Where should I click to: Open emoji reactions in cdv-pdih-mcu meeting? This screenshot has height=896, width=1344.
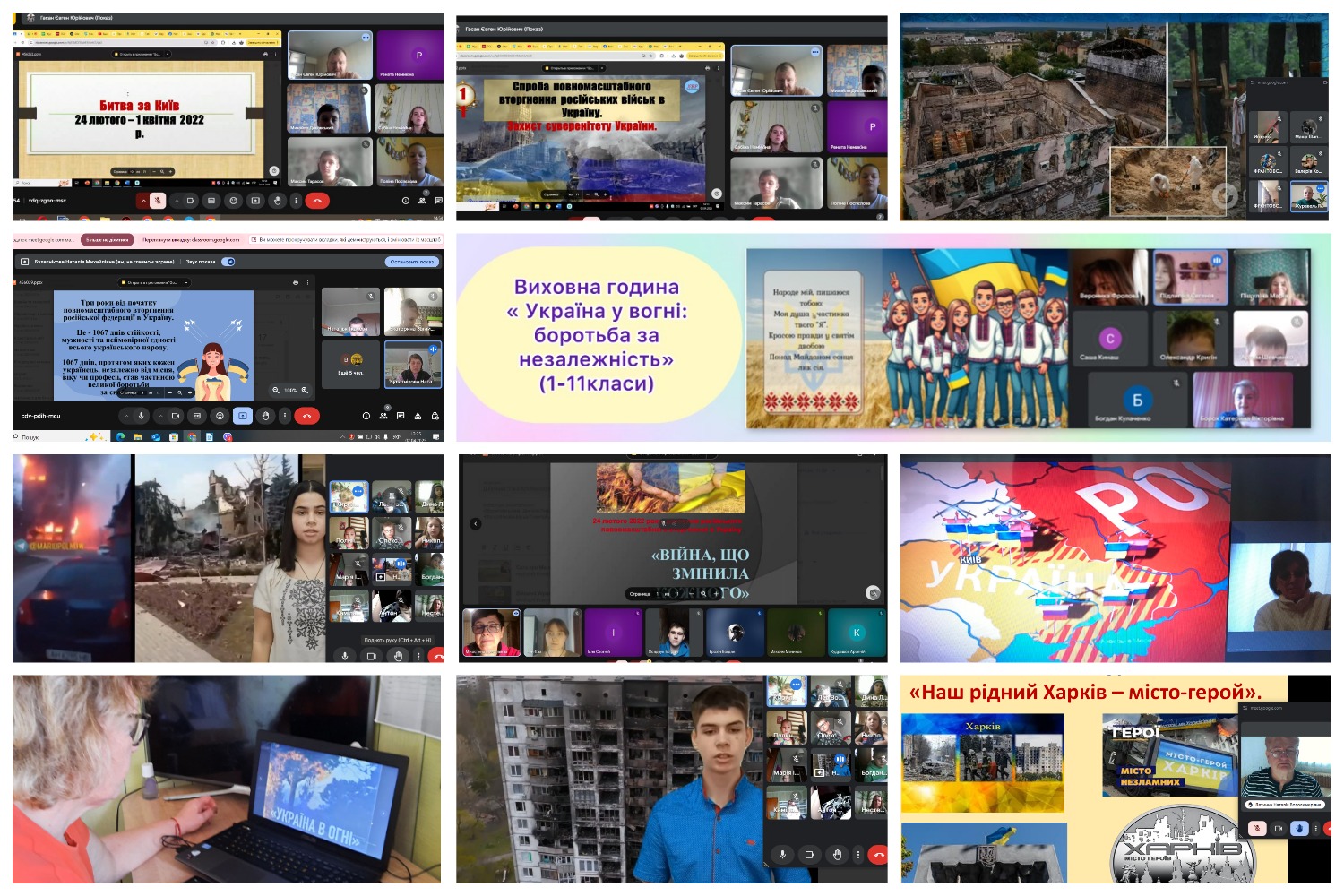pos(220,416)
